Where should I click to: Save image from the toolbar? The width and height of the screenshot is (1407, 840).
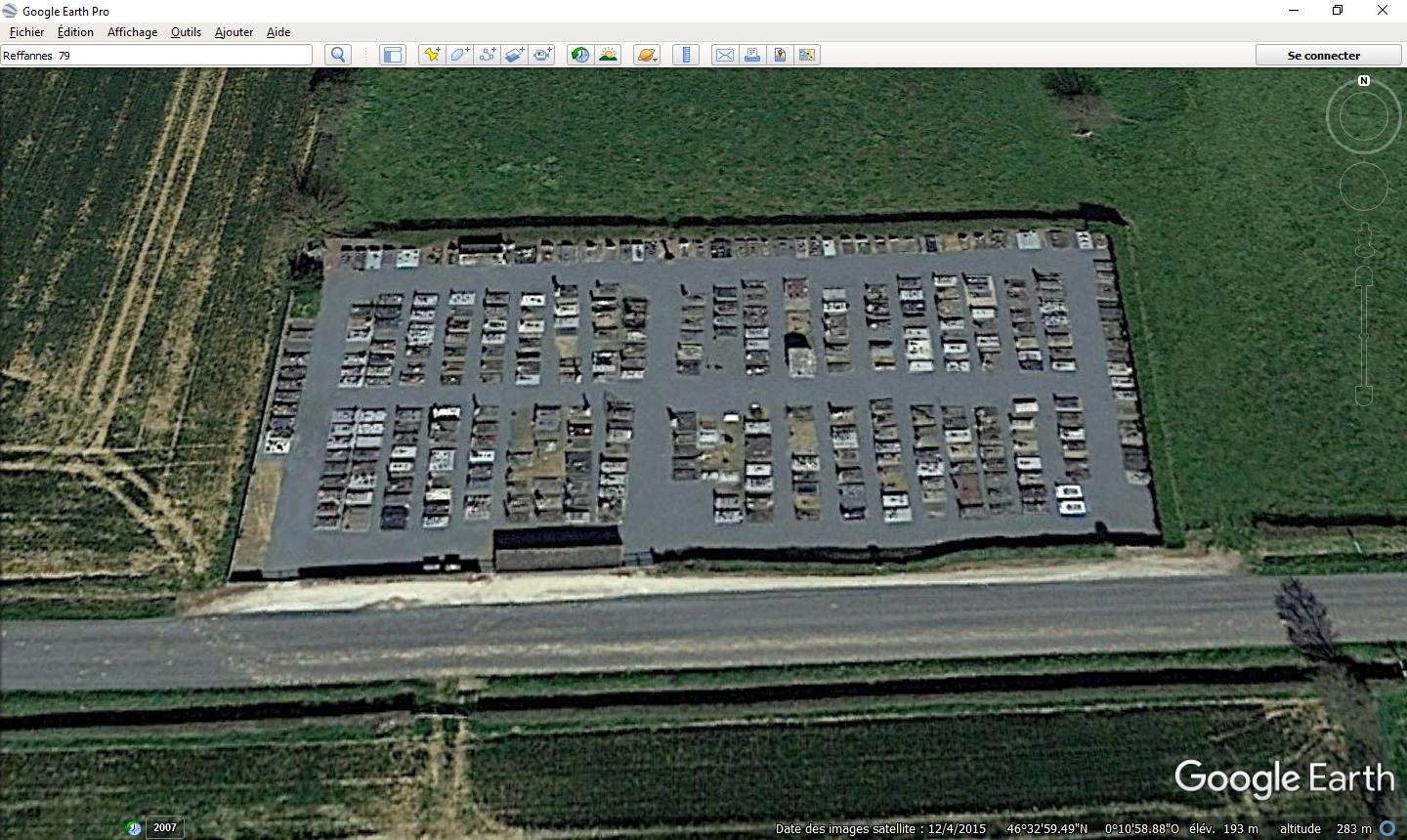click(x=780, y=55)
